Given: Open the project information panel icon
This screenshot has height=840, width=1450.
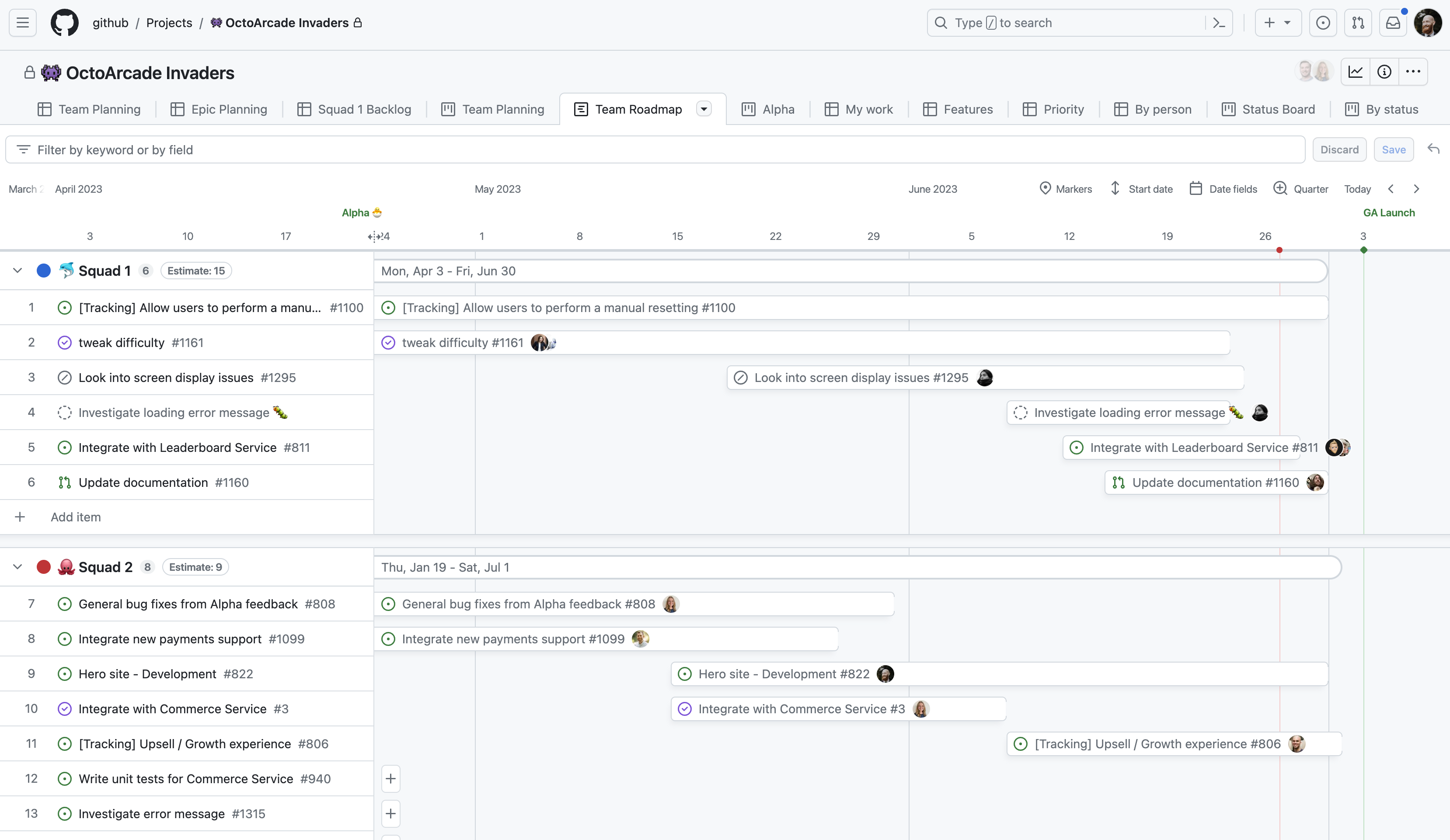Looking at the screenshot, I should pos(1384,72).
